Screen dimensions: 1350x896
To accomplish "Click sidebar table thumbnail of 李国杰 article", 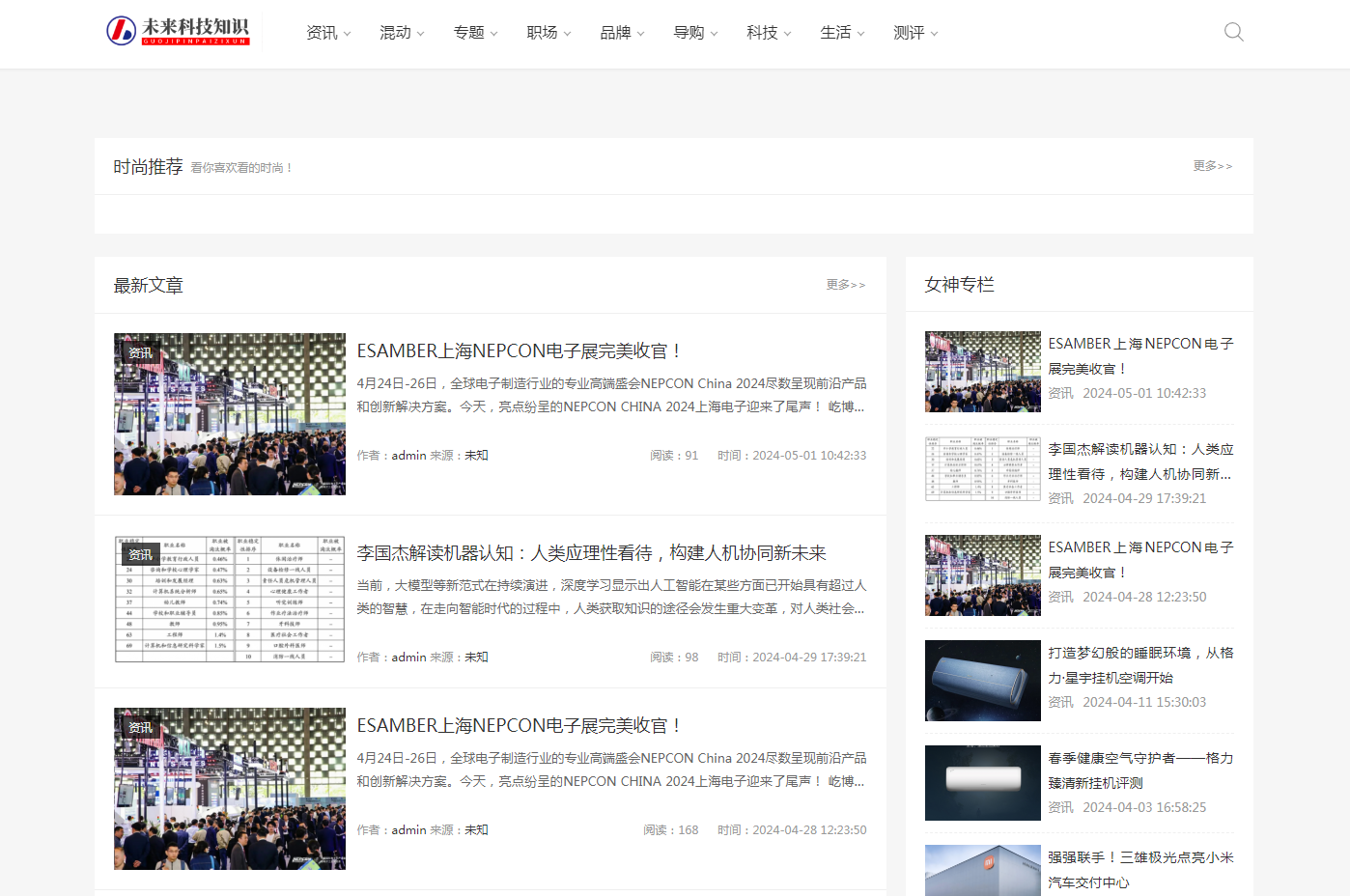I will (x=983, y=468).
